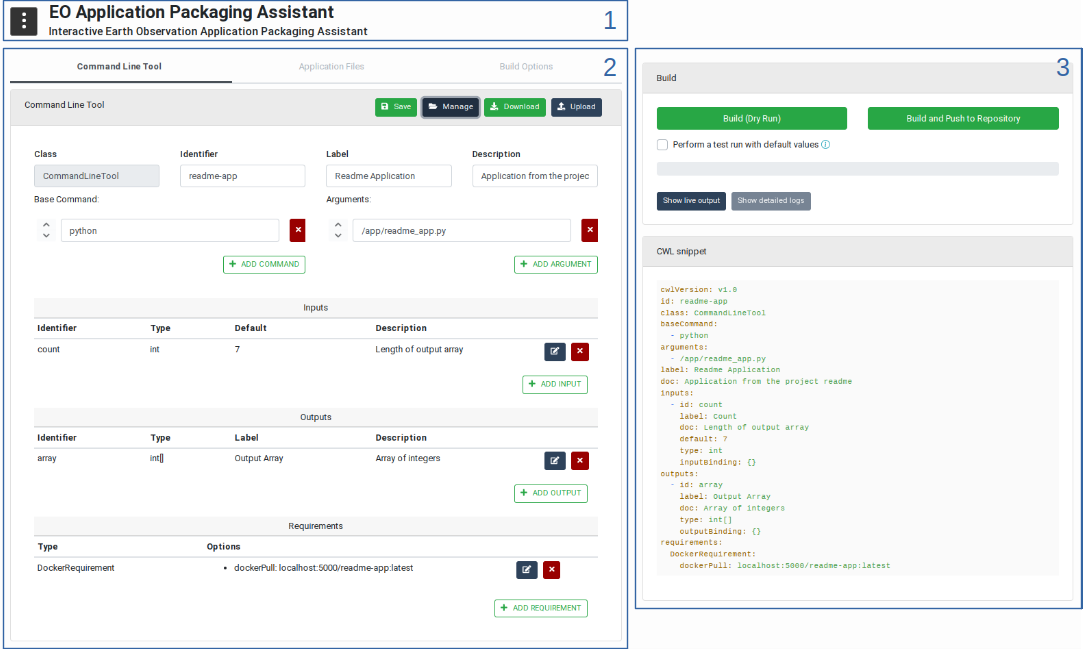Screen dimensions: 1085x649
Task: Click ADD REQUIREMENT button
Action: (x=540, y=608)
